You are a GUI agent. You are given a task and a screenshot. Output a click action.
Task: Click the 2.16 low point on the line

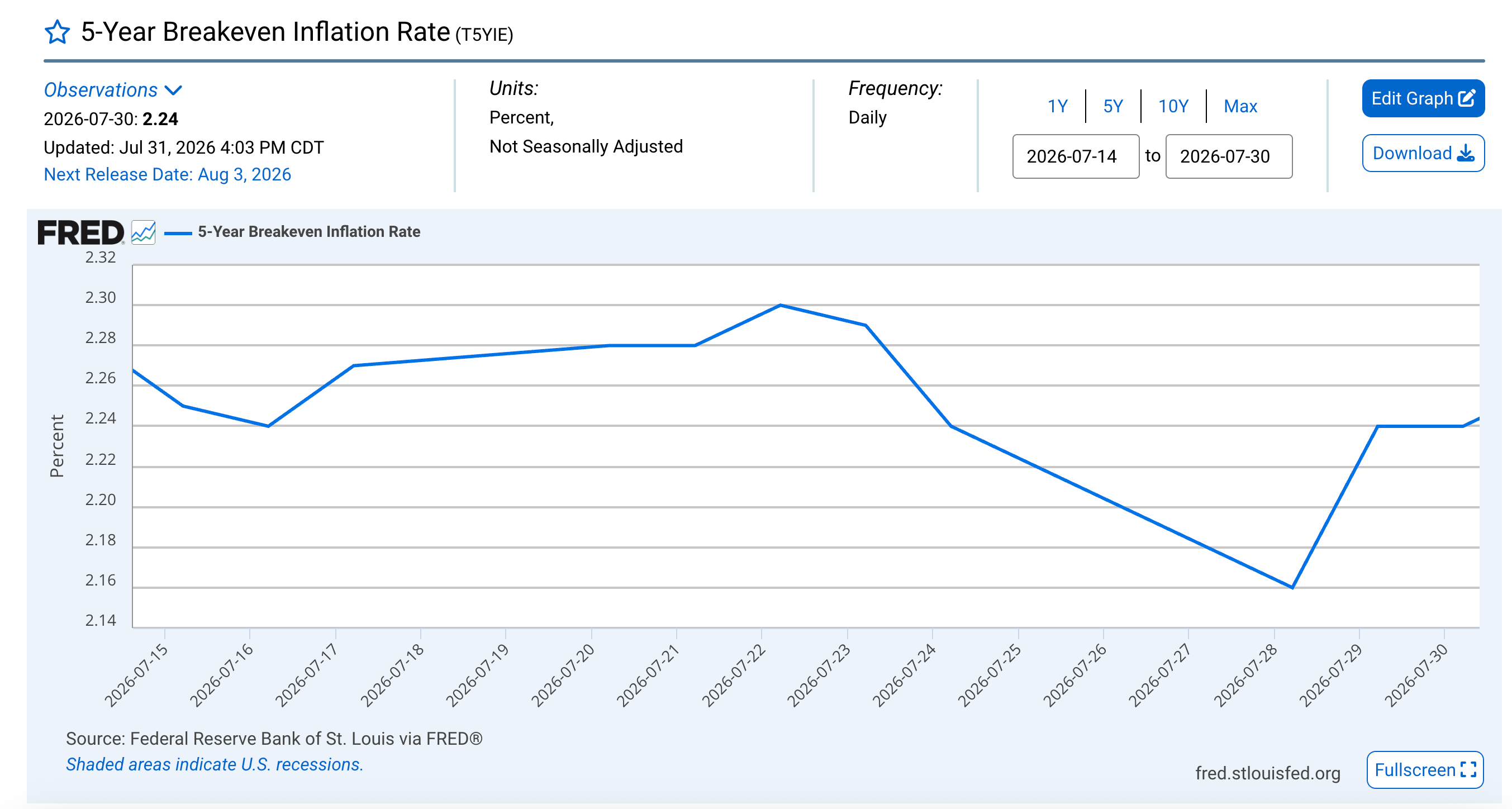[x=1292, y=587]
